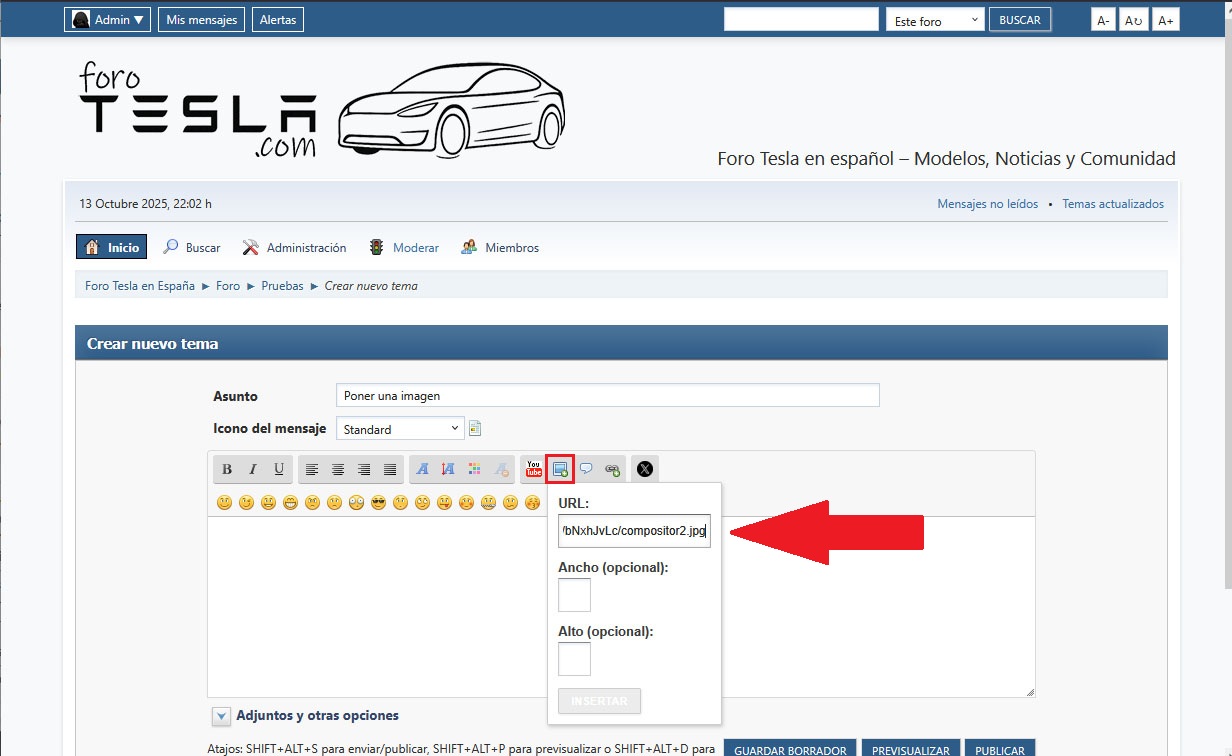
Task: Insert a quote block
Action: 586,469
